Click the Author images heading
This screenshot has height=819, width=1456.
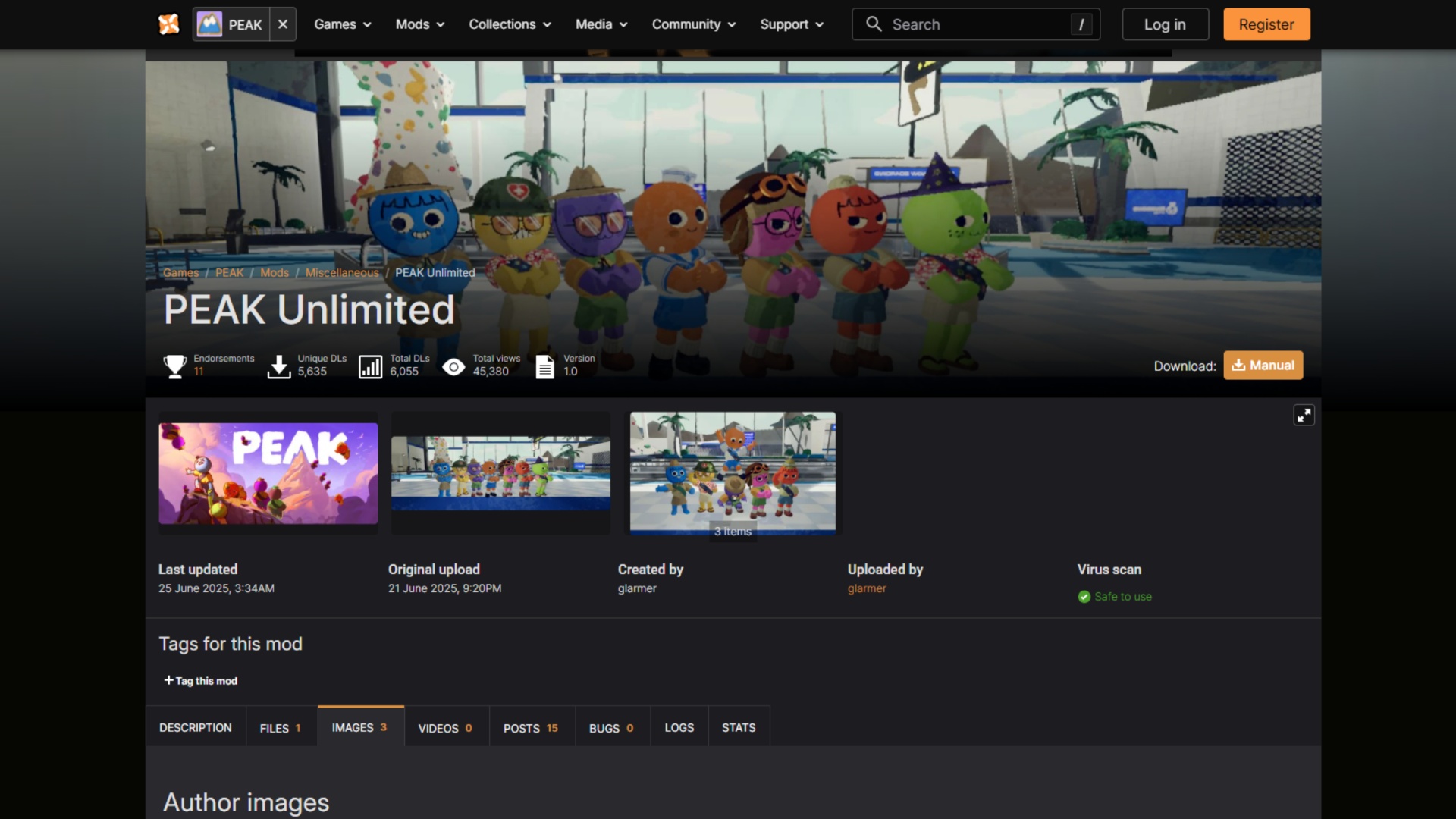point(246,802)
